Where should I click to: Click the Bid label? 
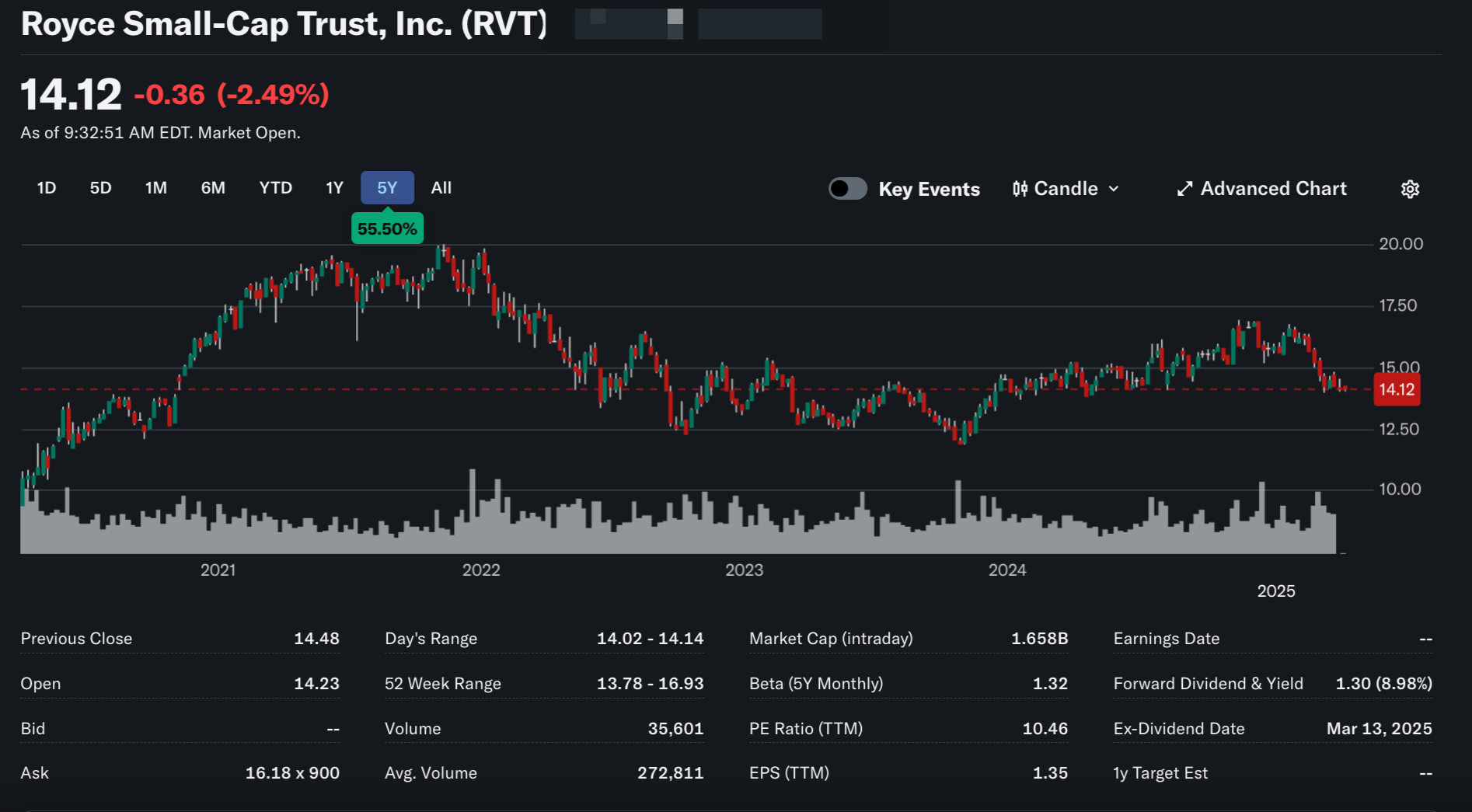click(33, 729)
